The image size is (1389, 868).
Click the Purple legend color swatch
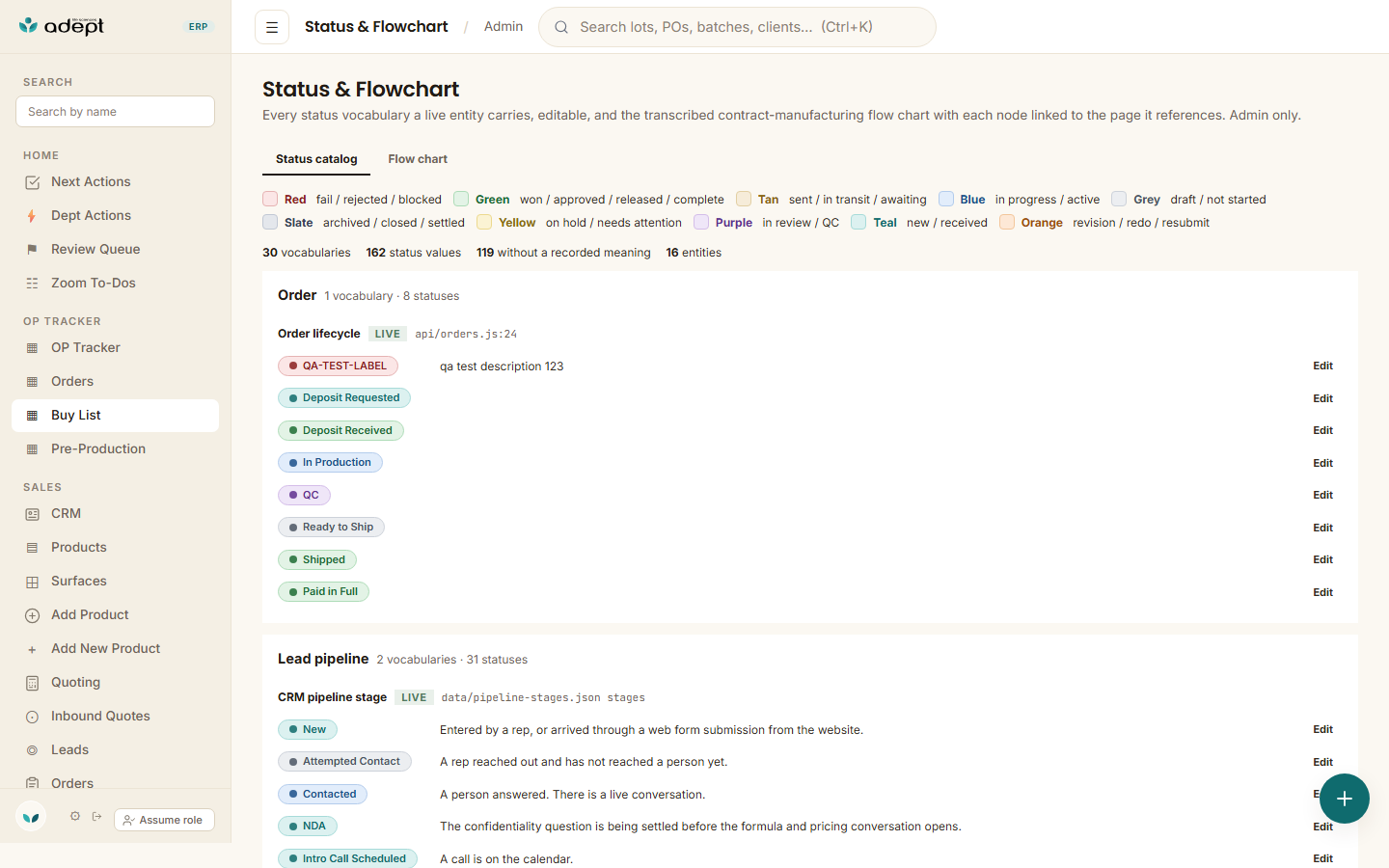[x=701, y=222]
